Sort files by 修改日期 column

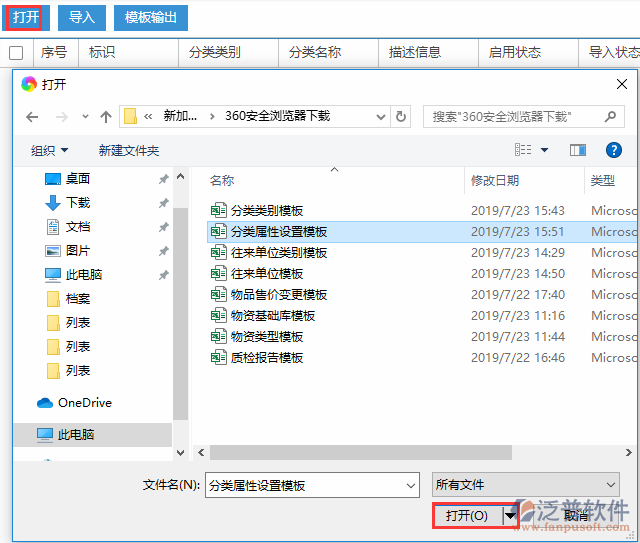(495, 180)
